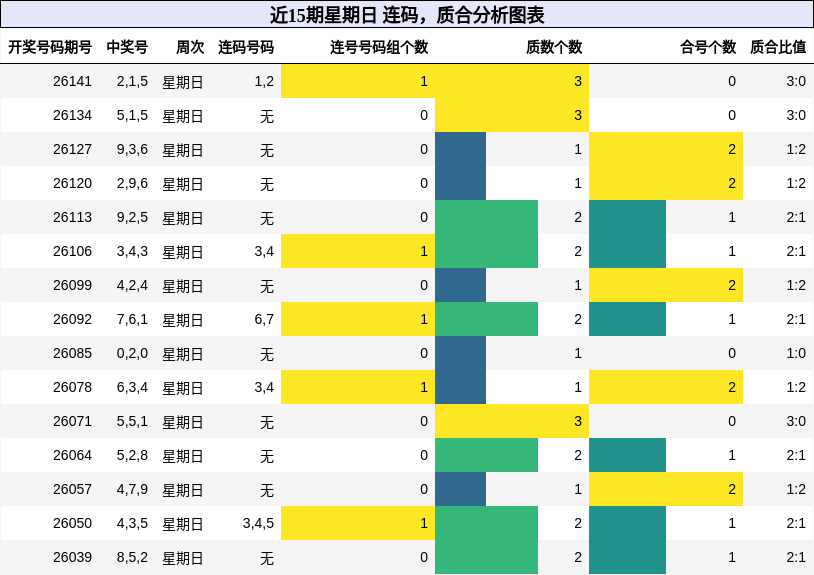This screenshot has height=575, width=814.
Task: Click winning number 9,2,5
Action: pos(132,217)
